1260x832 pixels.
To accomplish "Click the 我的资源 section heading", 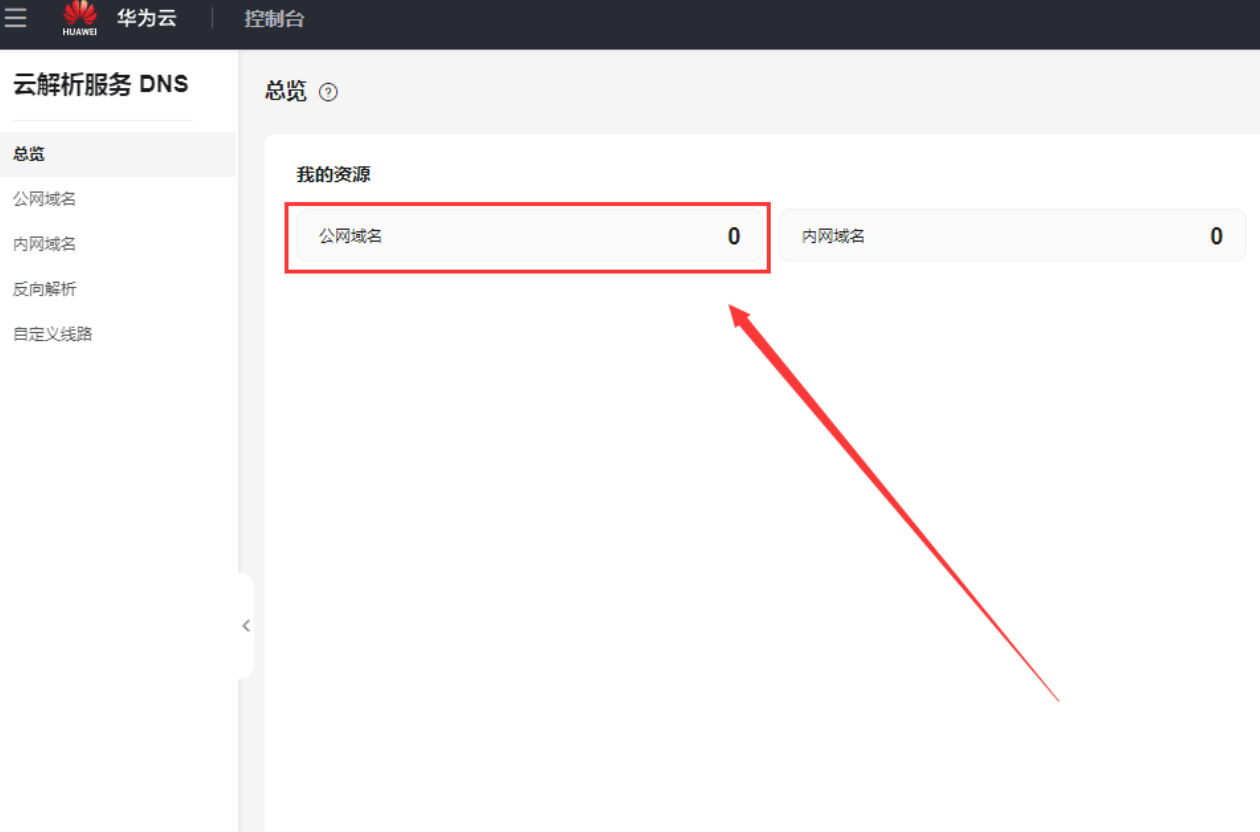I will pyautogui.click(x=333, y=175).
